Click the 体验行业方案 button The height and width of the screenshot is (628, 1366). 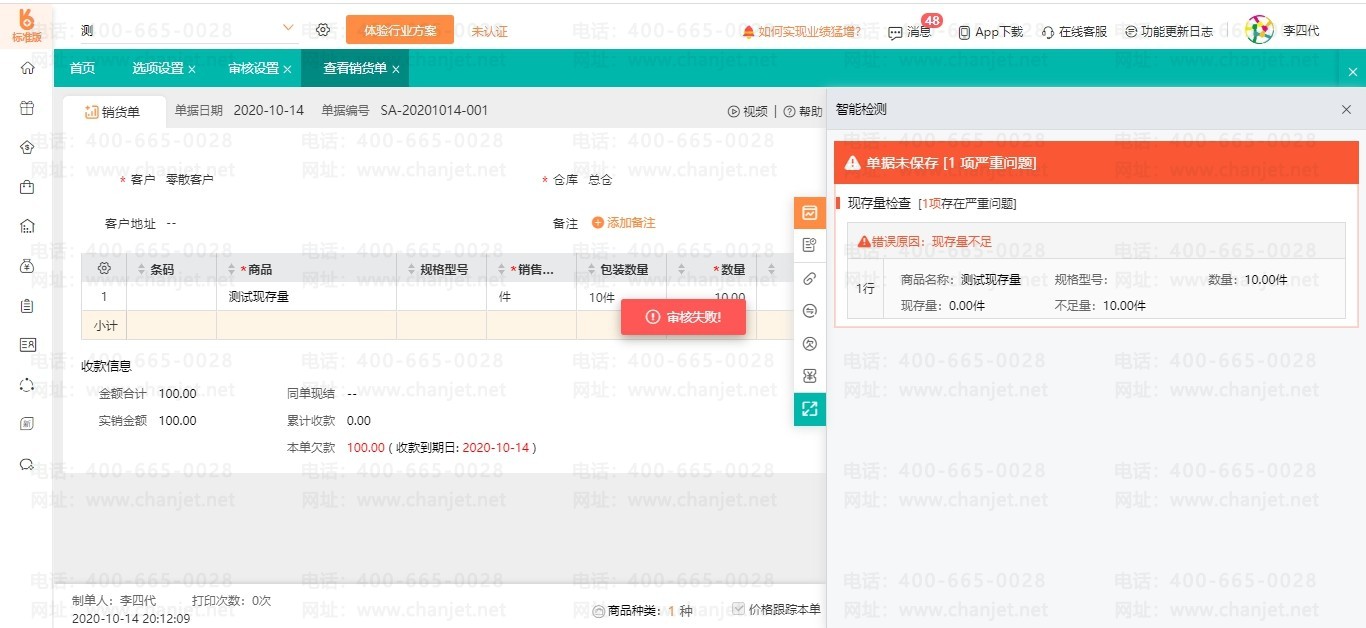coord(400,30)
